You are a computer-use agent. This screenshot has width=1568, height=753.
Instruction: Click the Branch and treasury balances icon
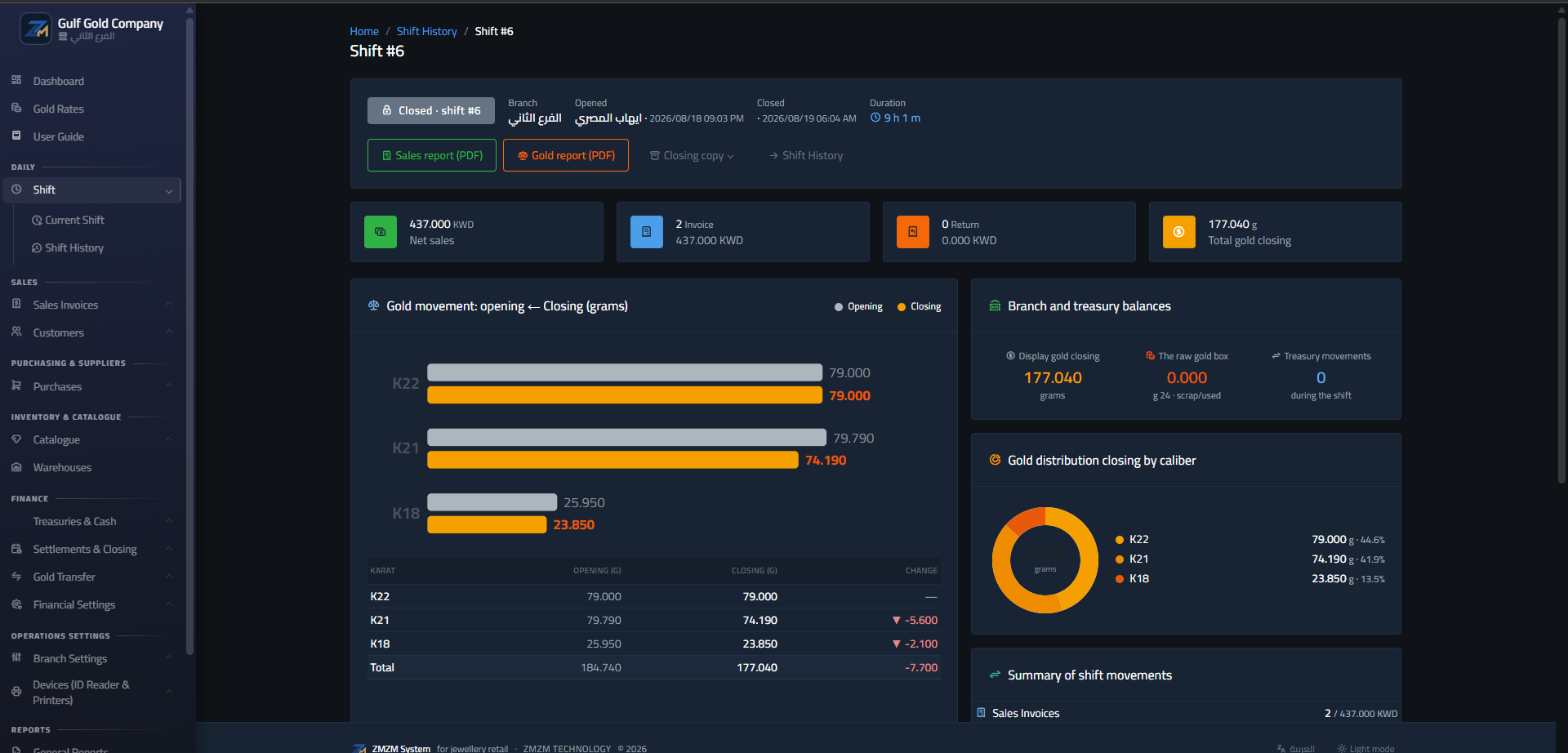tap(995, 305)
